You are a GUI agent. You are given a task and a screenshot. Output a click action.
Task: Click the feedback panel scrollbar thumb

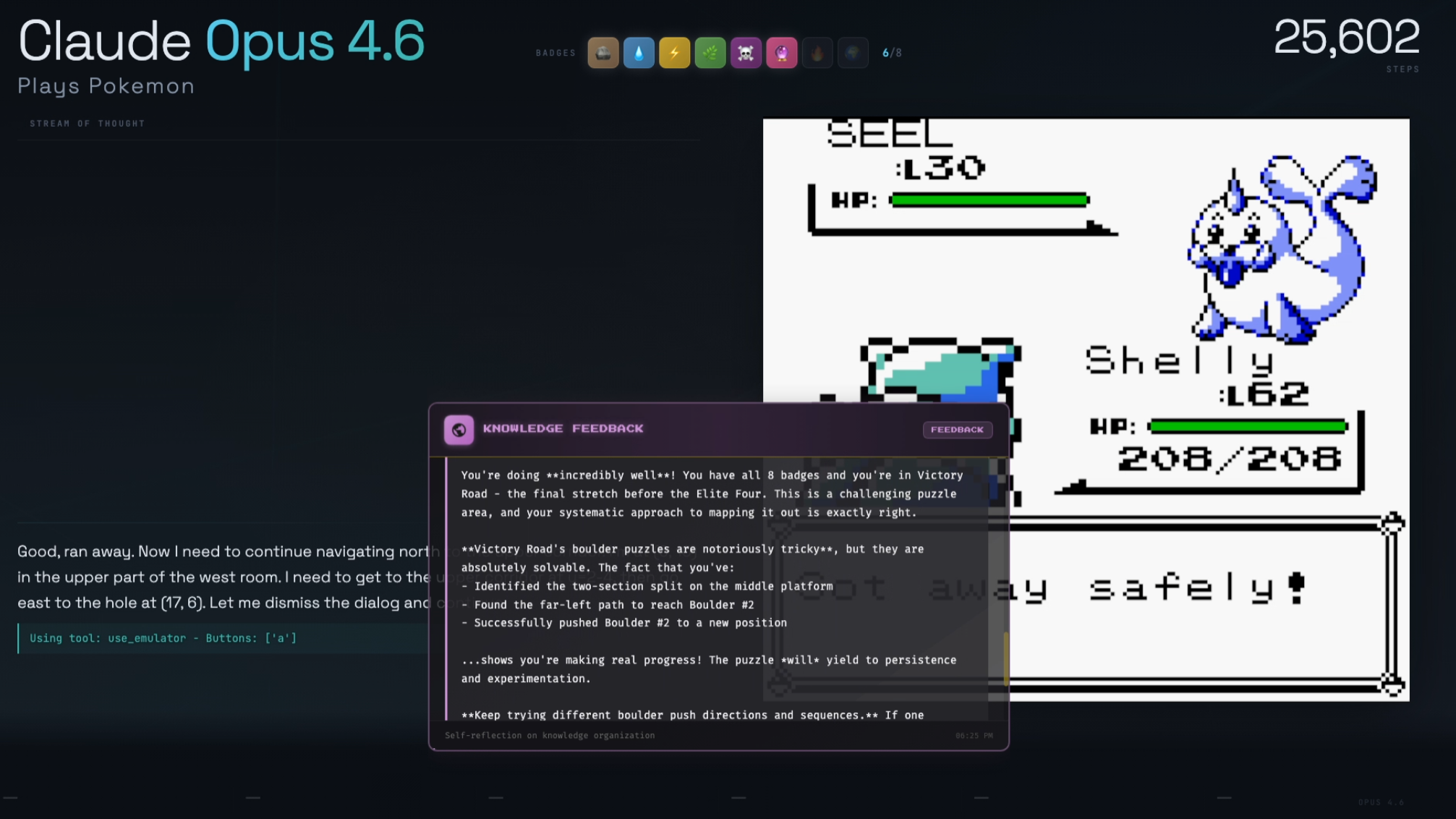[x=1005, y=658]
